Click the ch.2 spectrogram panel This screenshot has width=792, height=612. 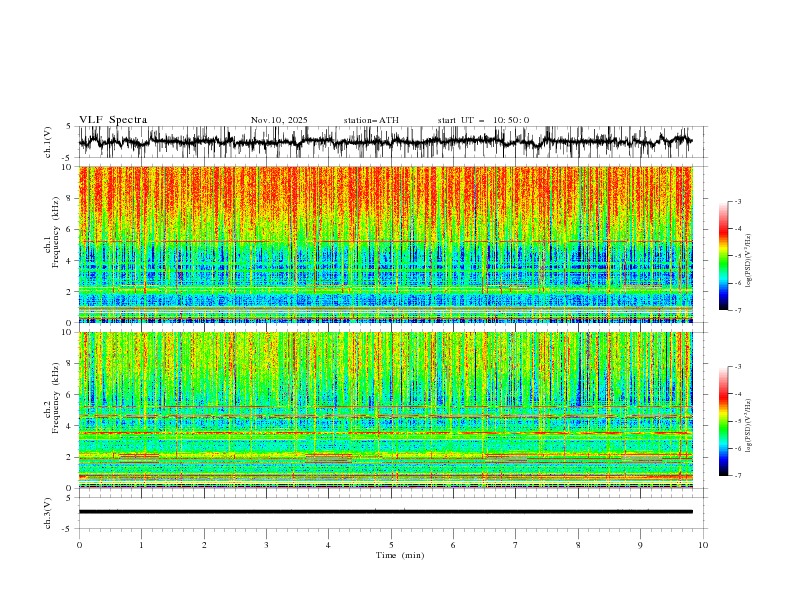(385, 410)
